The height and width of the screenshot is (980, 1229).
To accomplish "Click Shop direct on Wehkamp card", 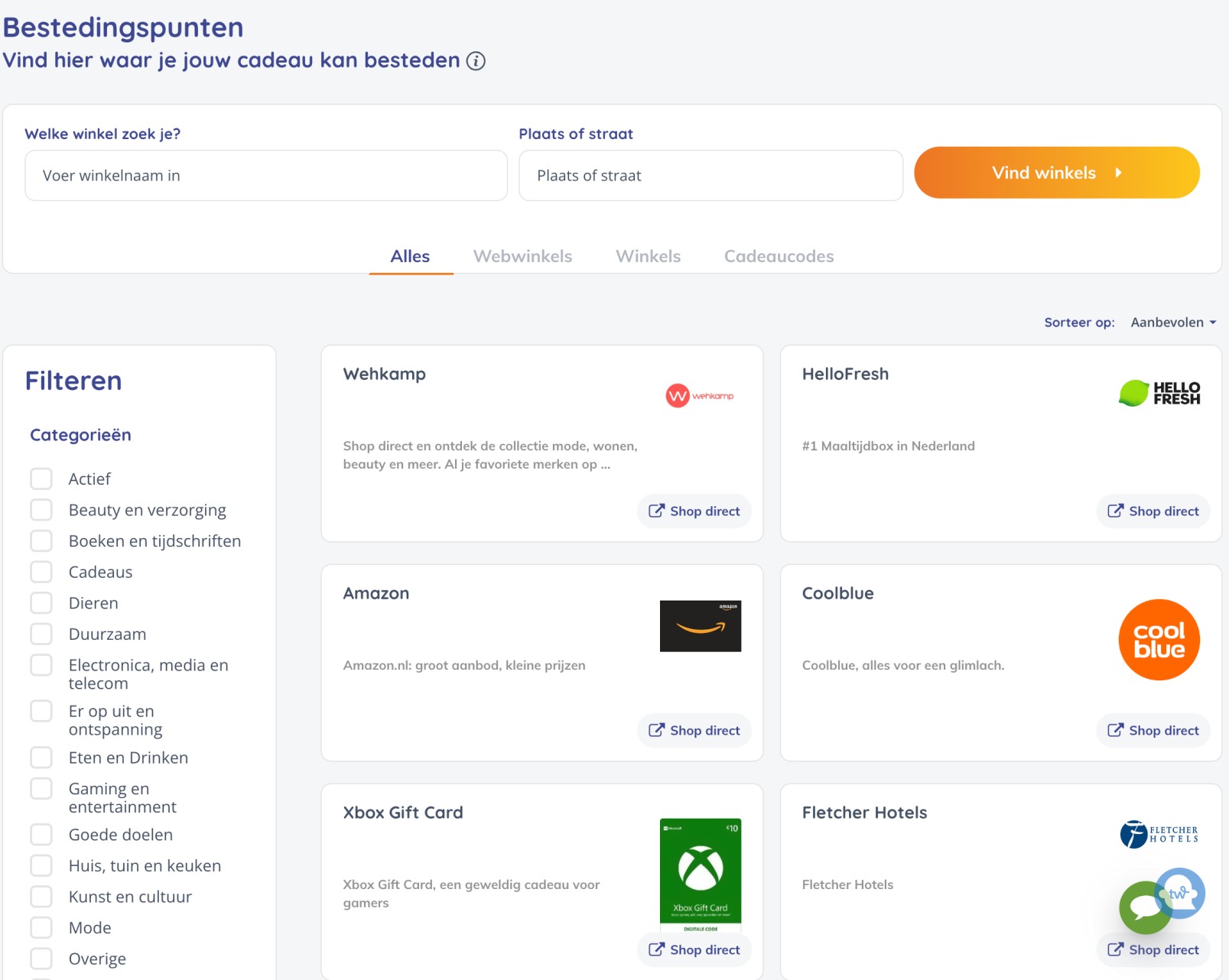I will pos(694,511).
